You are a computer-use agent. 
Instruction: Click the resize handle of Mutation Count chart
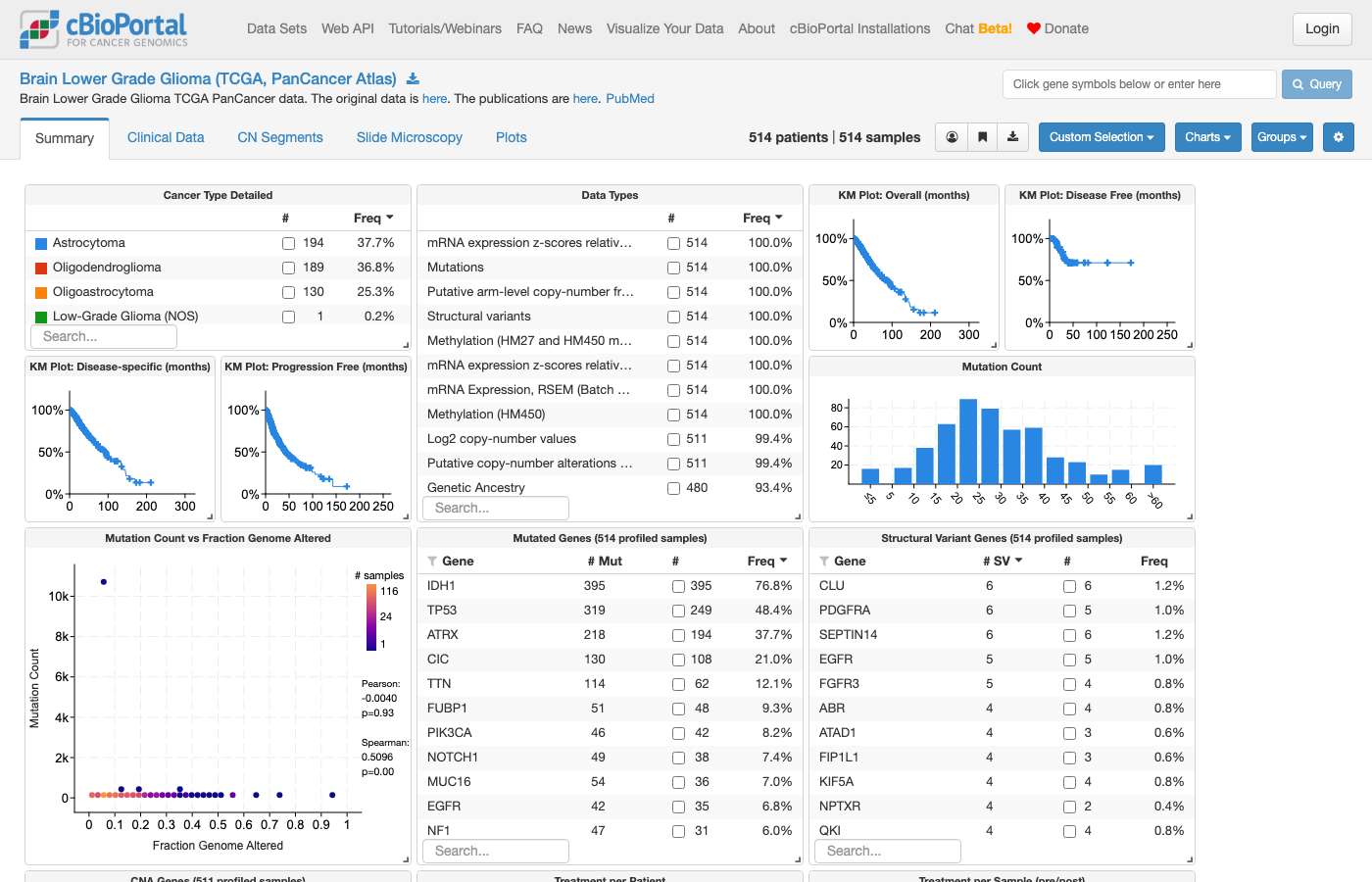tap(1190, 516)
